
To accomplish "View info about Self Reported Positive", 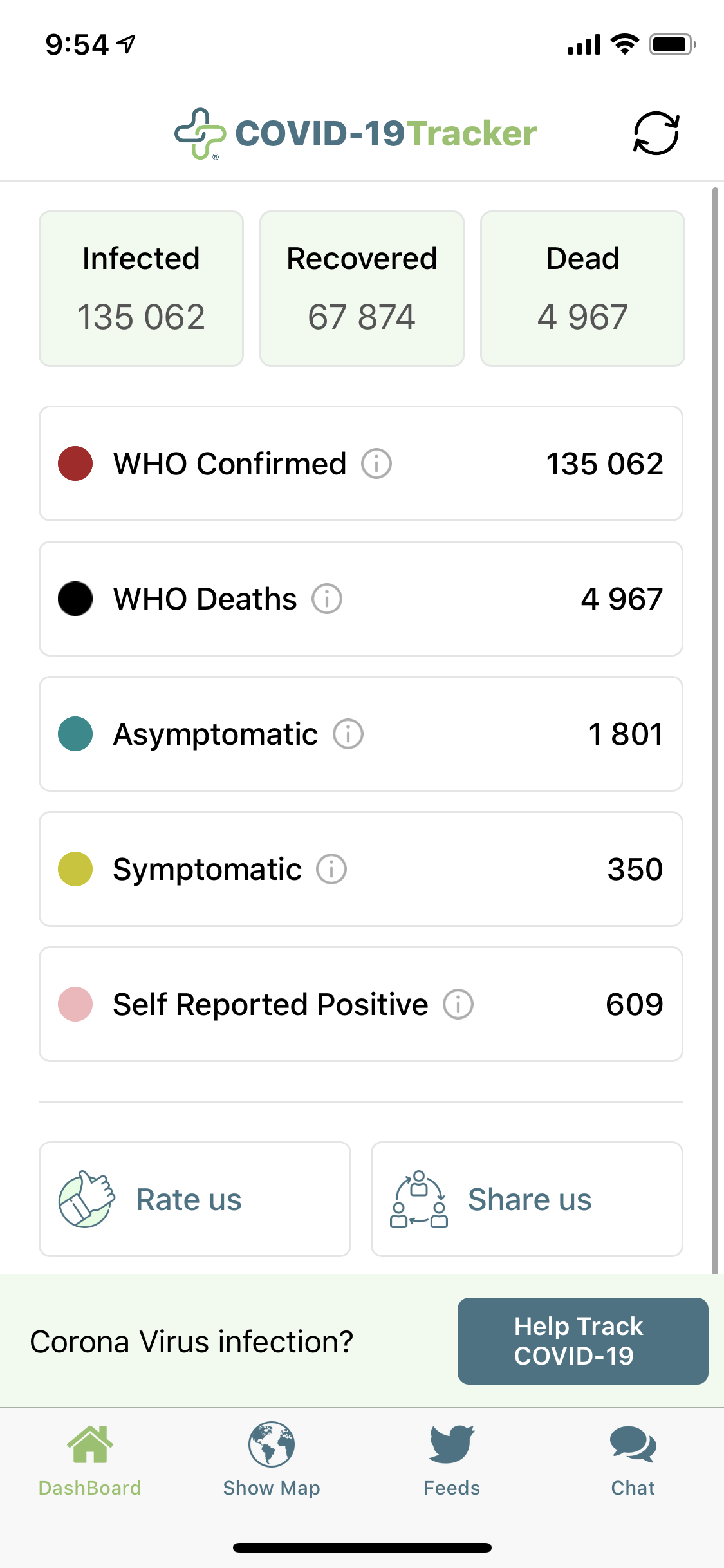I will tap(458, 1004).
